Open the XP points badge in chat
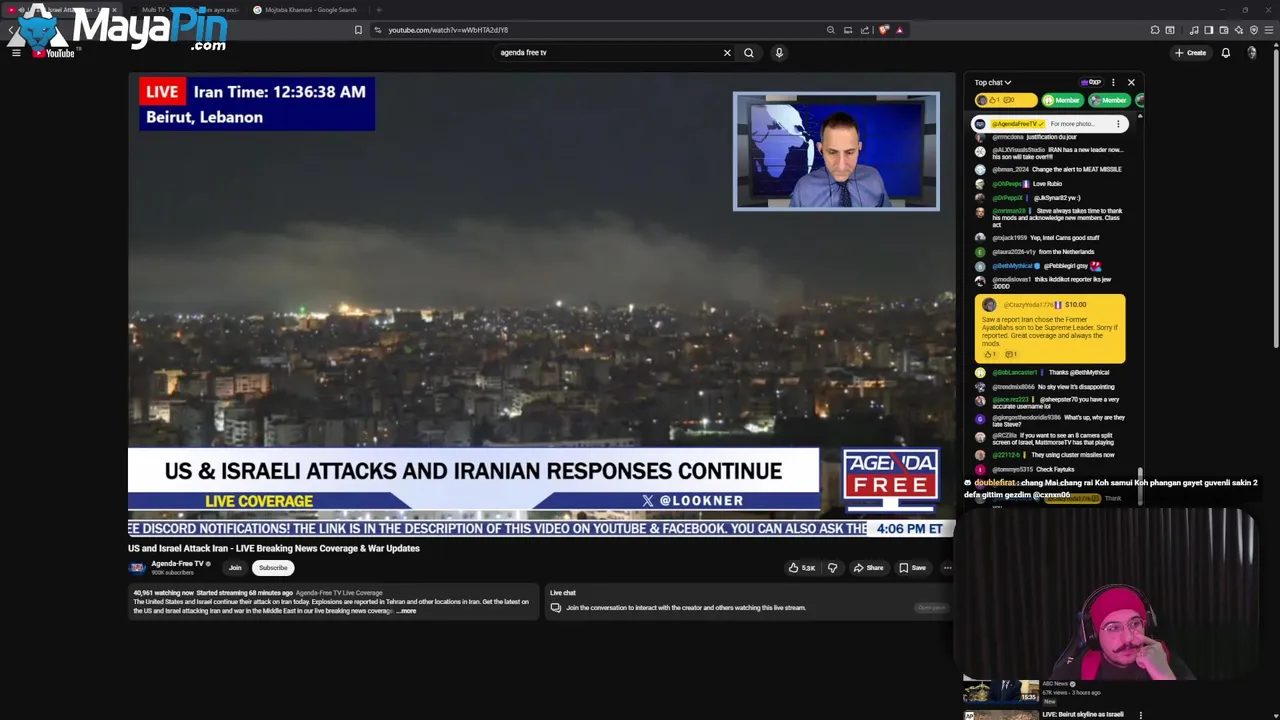Viewport: 1280px width, 720px height. (x=1091, y=83)
